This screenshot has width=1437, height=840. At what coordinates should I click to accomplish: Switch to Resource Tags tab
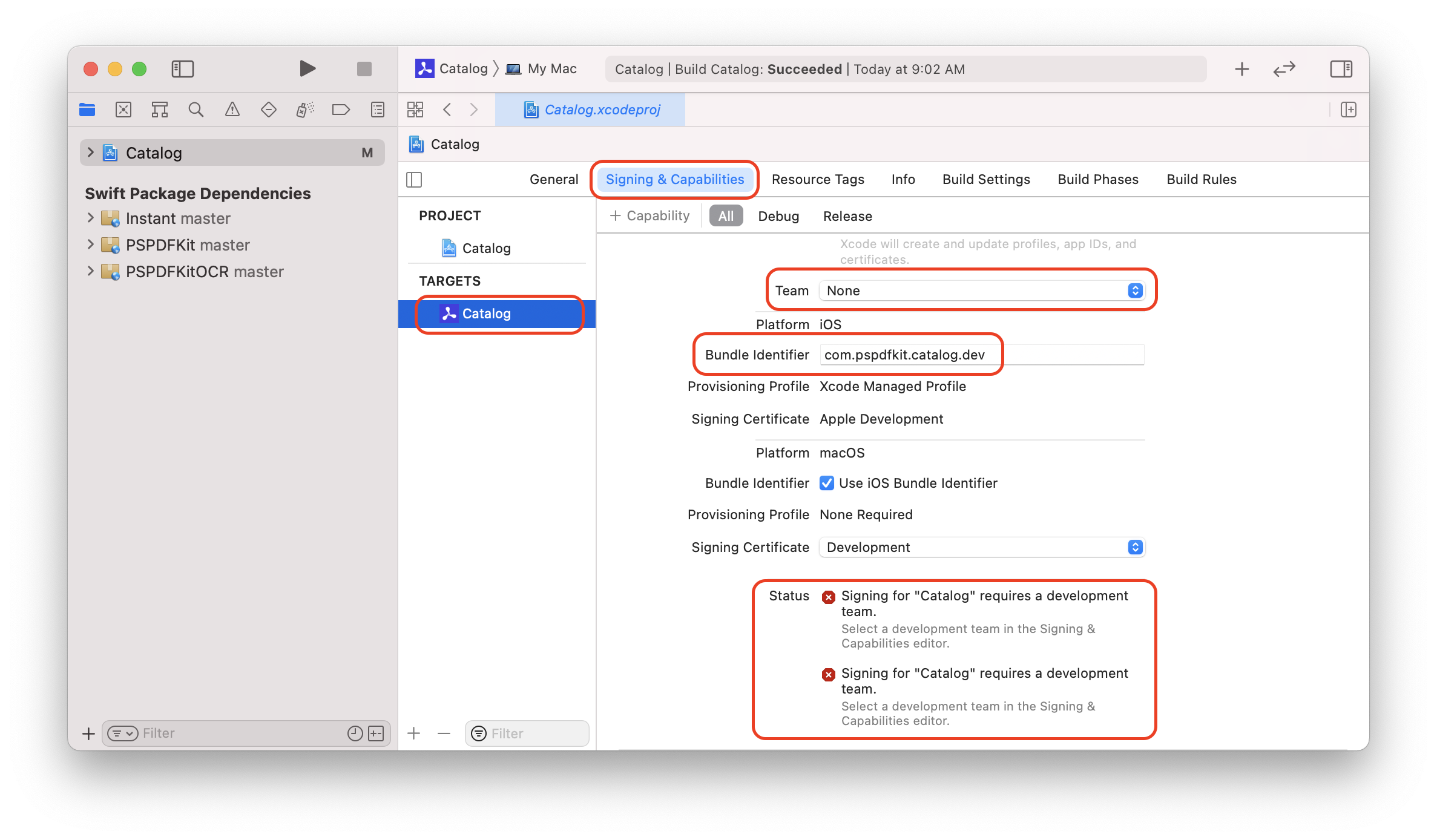[818, 179]
